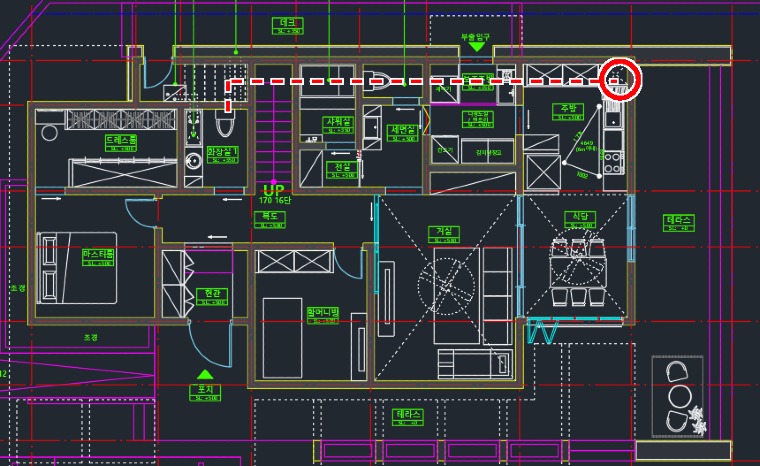Select the green 포치 entrance arrow
This screenshot has height=466, width=760.
(206, 375)
